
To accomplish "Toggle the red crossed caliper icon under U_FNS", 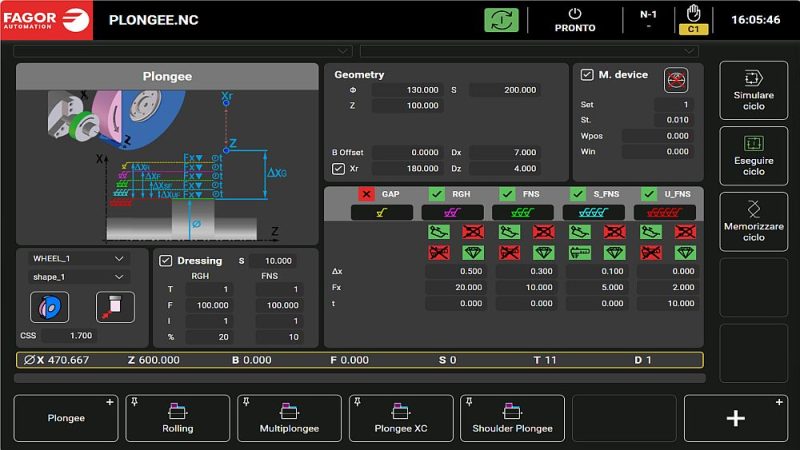I will tap(651, 253).
